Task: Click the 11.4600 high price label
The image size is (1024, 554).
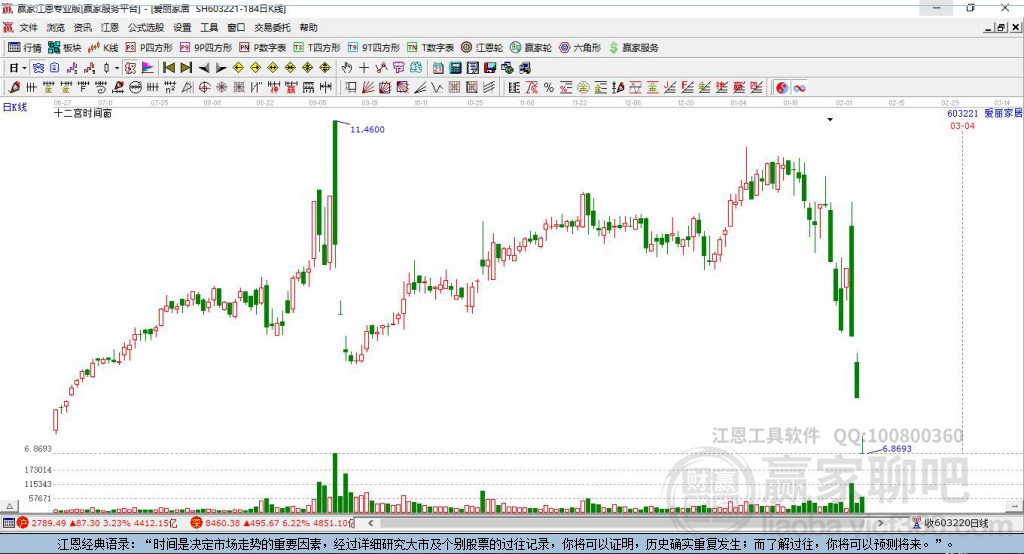Action: pyautogui.click(x=367, y=129)
